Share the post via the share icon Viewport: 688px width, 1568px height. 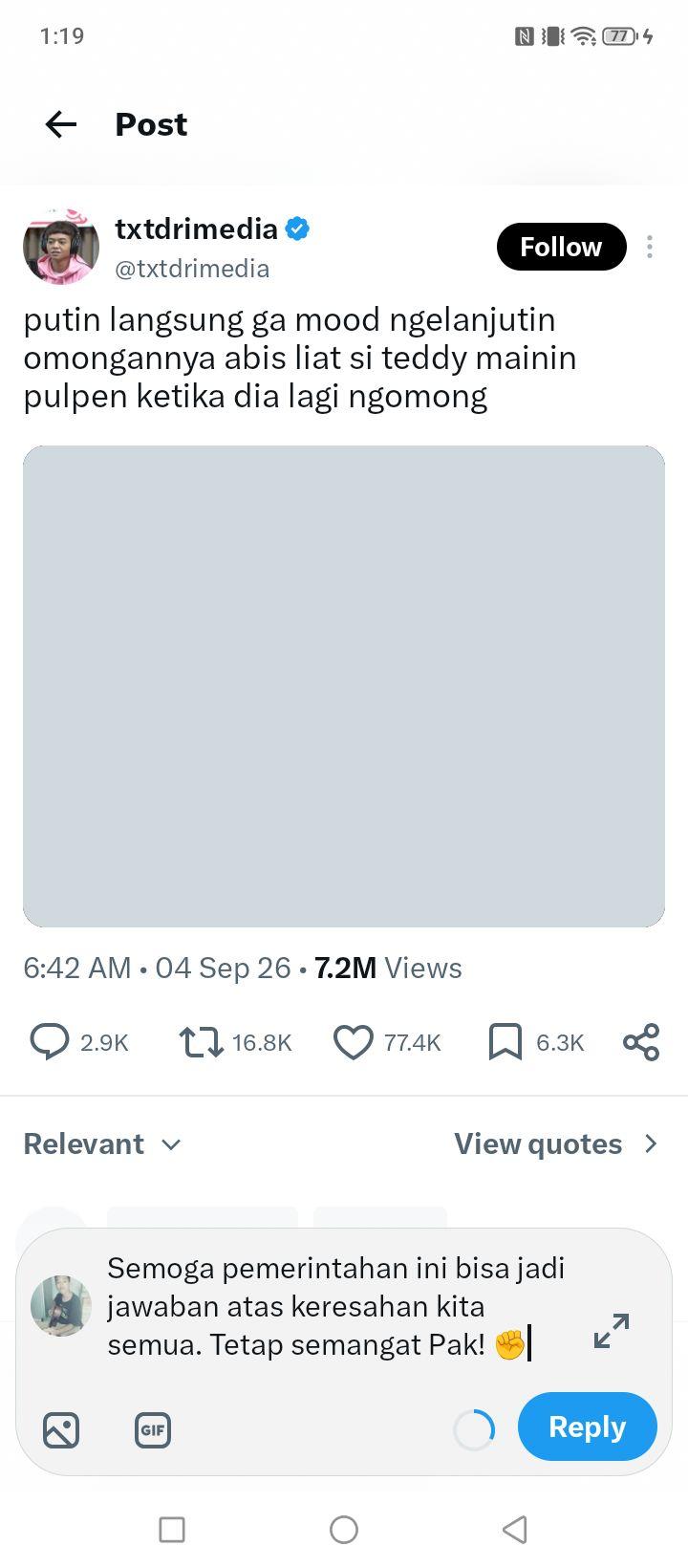coord(641,1042)
